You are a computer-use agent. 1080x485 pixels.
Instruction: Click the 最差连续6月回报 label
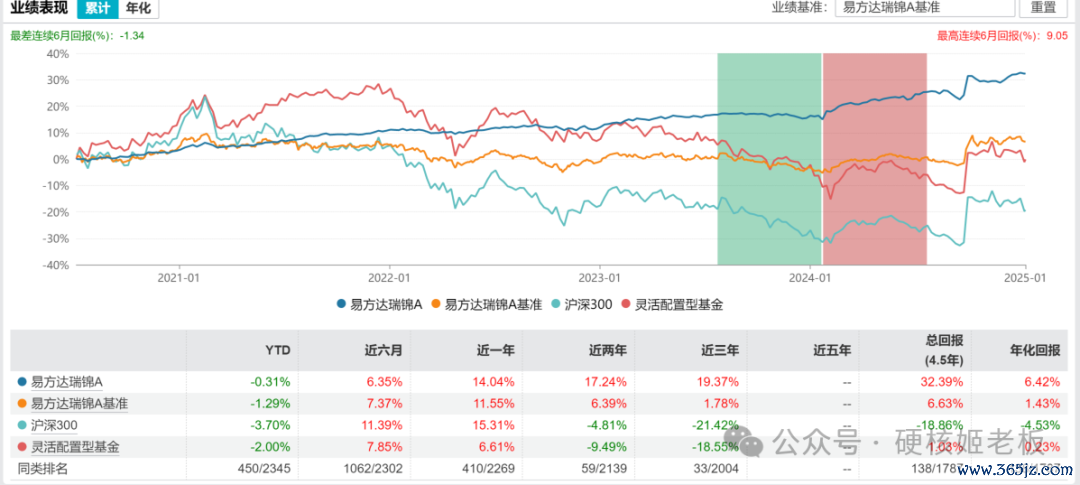[x=62, y=35]
